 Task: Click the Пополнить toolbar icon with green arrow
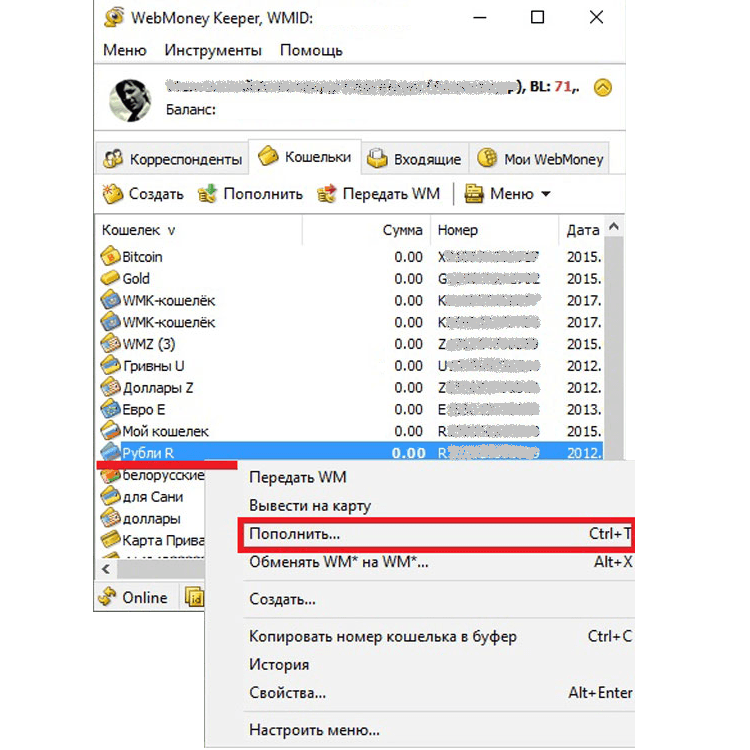(207, 194)
